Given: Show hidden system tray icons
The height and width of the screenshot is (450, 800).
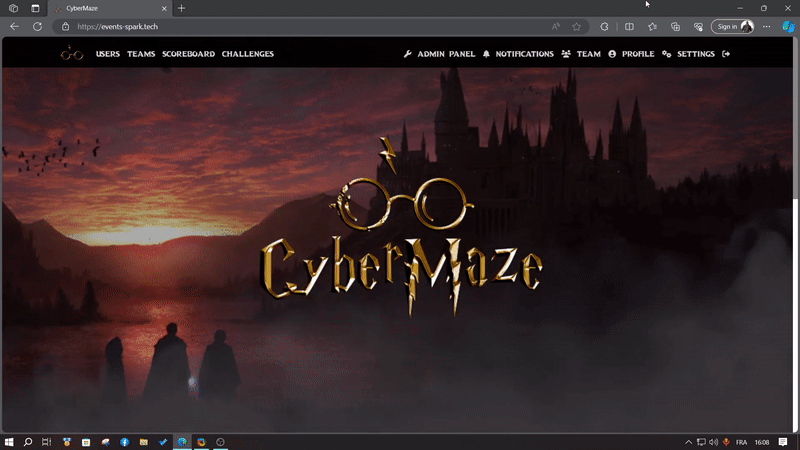Looking at the screenshot, I should coord(688,442).
